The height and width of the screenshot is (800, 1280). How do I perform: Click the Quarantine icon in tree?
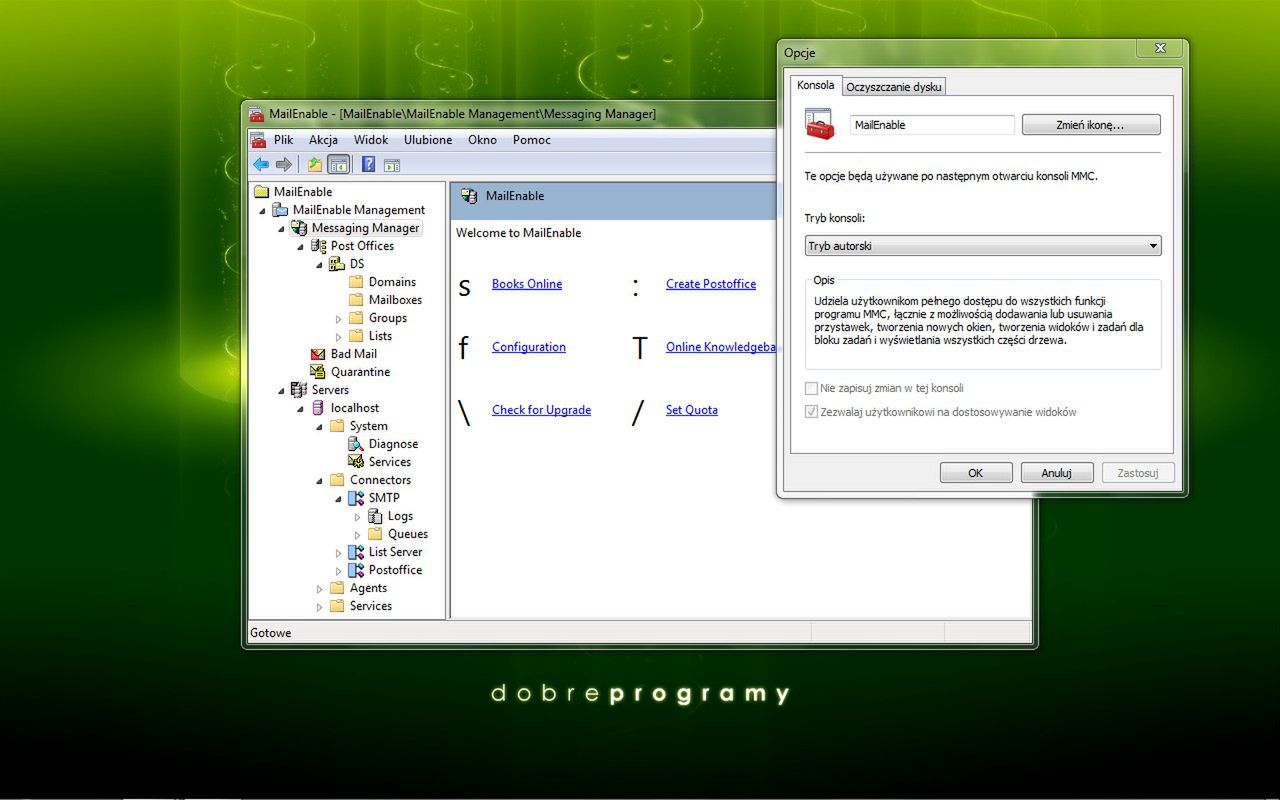point(318,372)
